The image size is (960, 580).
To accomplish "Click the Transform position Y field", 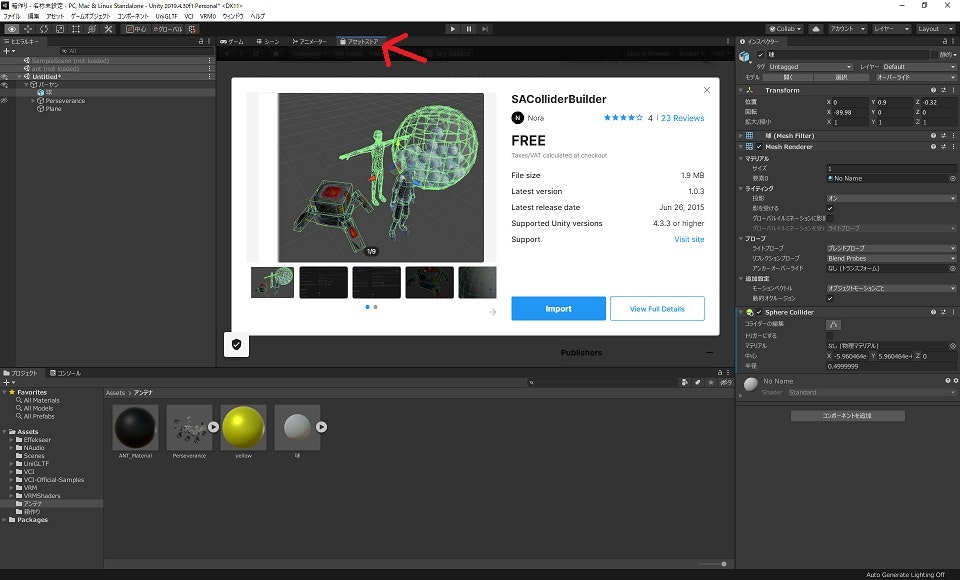I will tap(894, 102).
